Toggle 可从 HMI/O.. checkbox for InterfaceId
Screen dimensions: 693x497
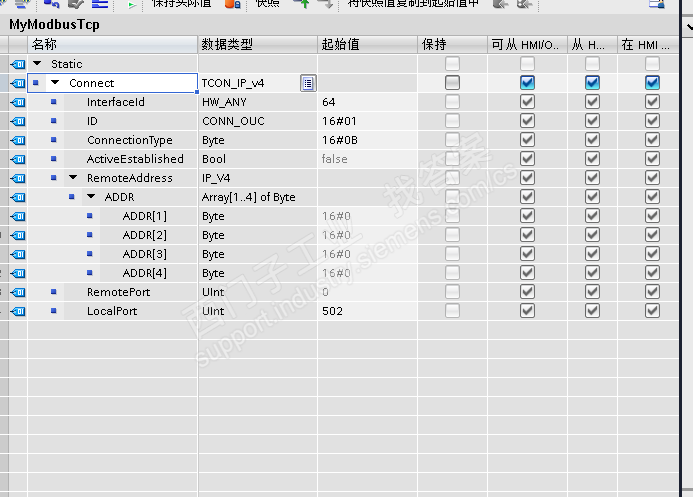[x=527, y=102]
